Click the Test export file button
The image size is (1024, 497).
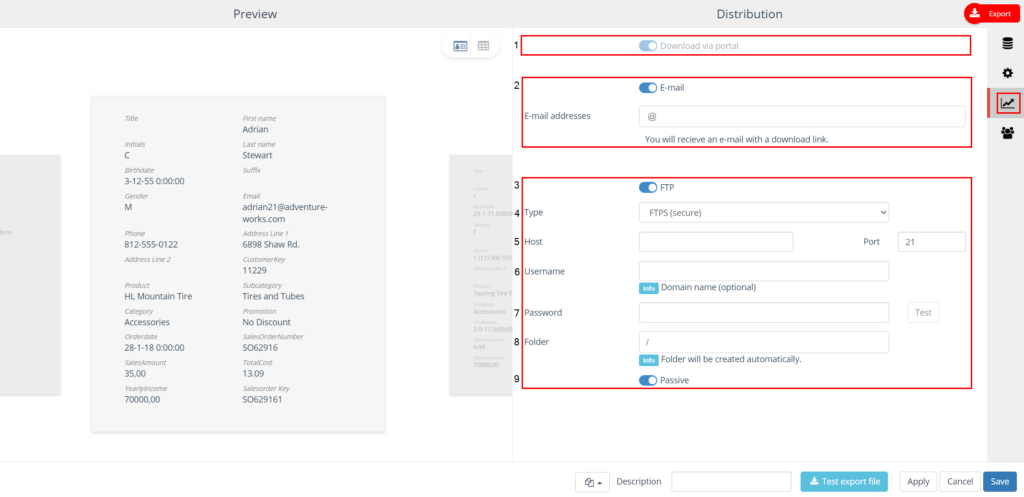844,482
